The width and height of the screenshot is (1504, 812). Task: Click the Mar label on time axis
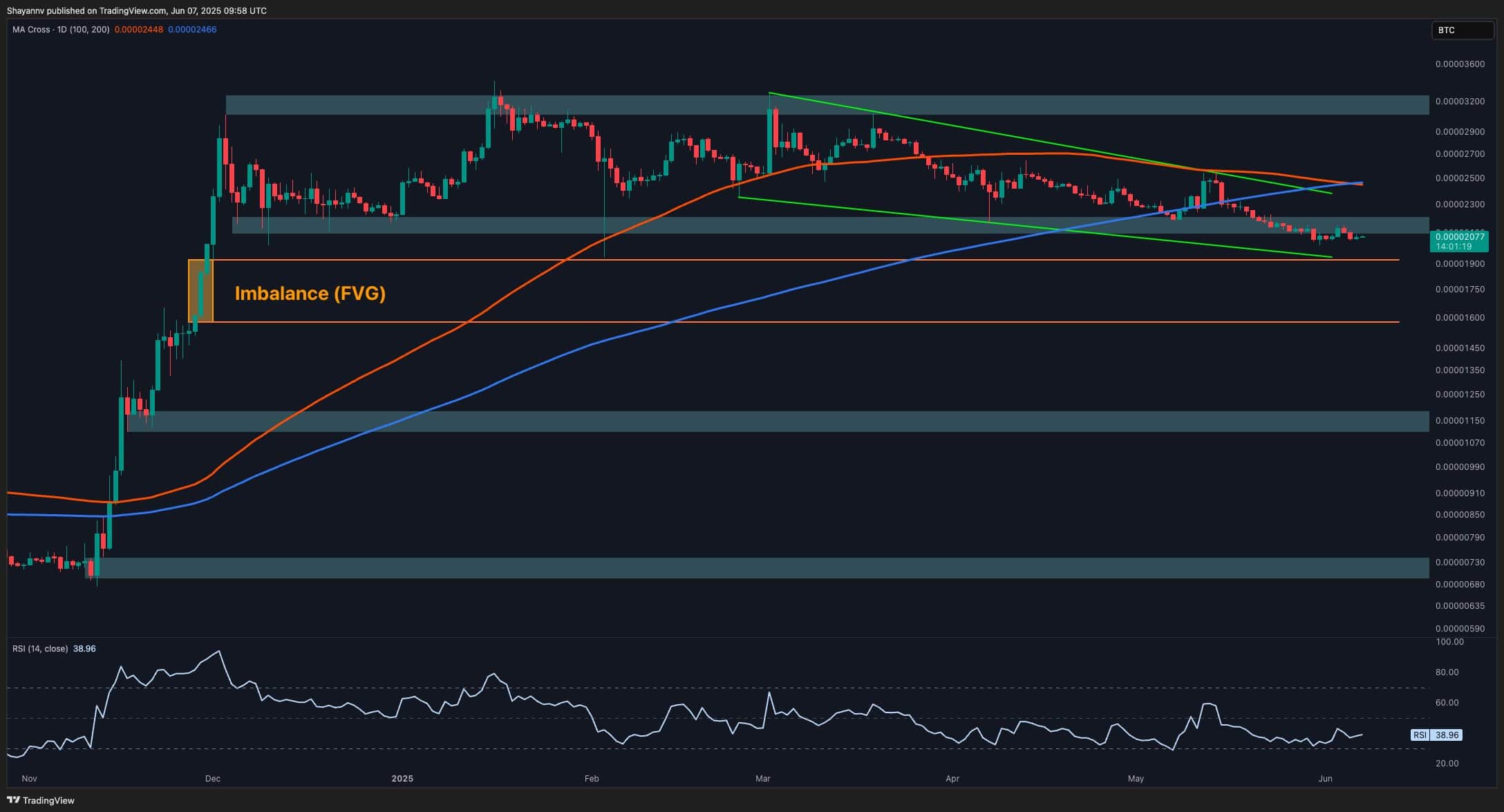pyautogui.click(x=762, y=779)
